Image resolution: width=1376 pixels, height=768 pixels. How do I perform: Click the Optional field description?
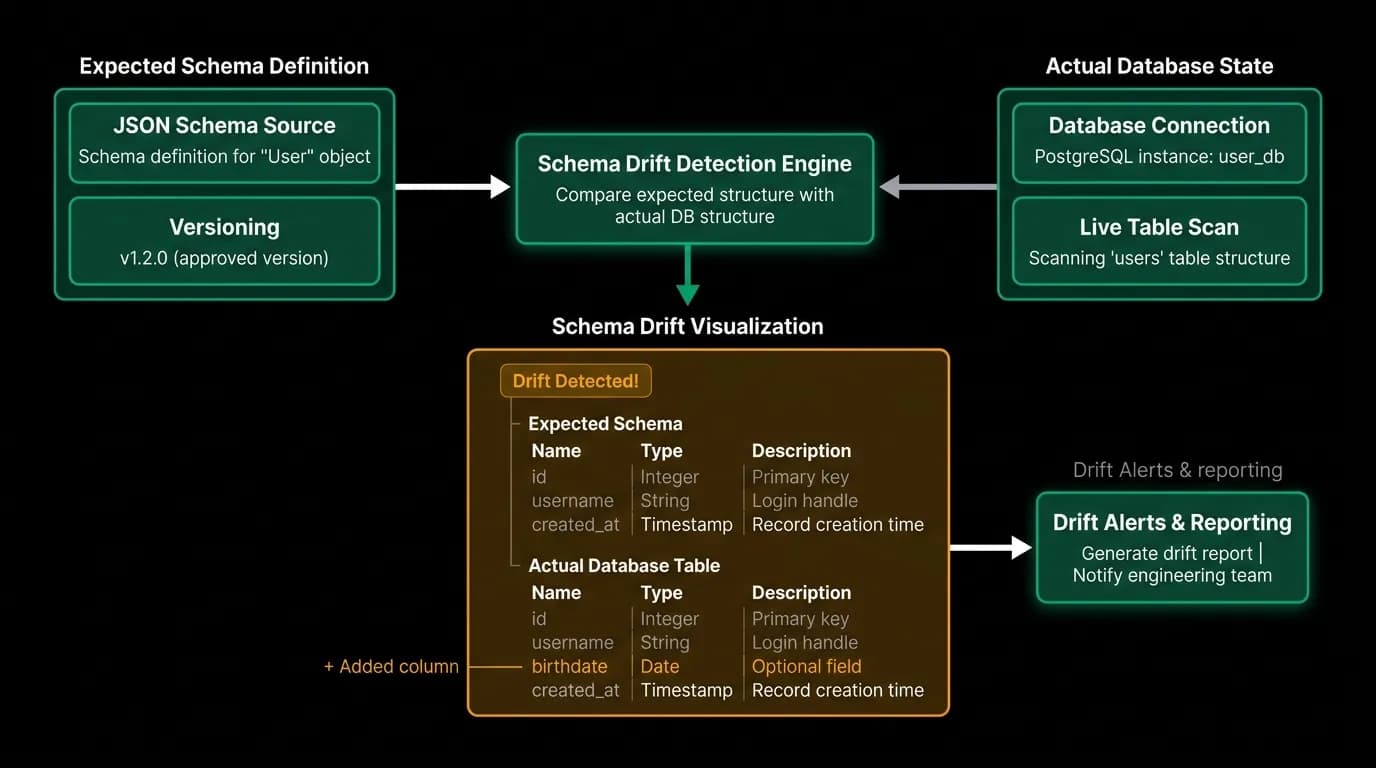click(807, 666)
